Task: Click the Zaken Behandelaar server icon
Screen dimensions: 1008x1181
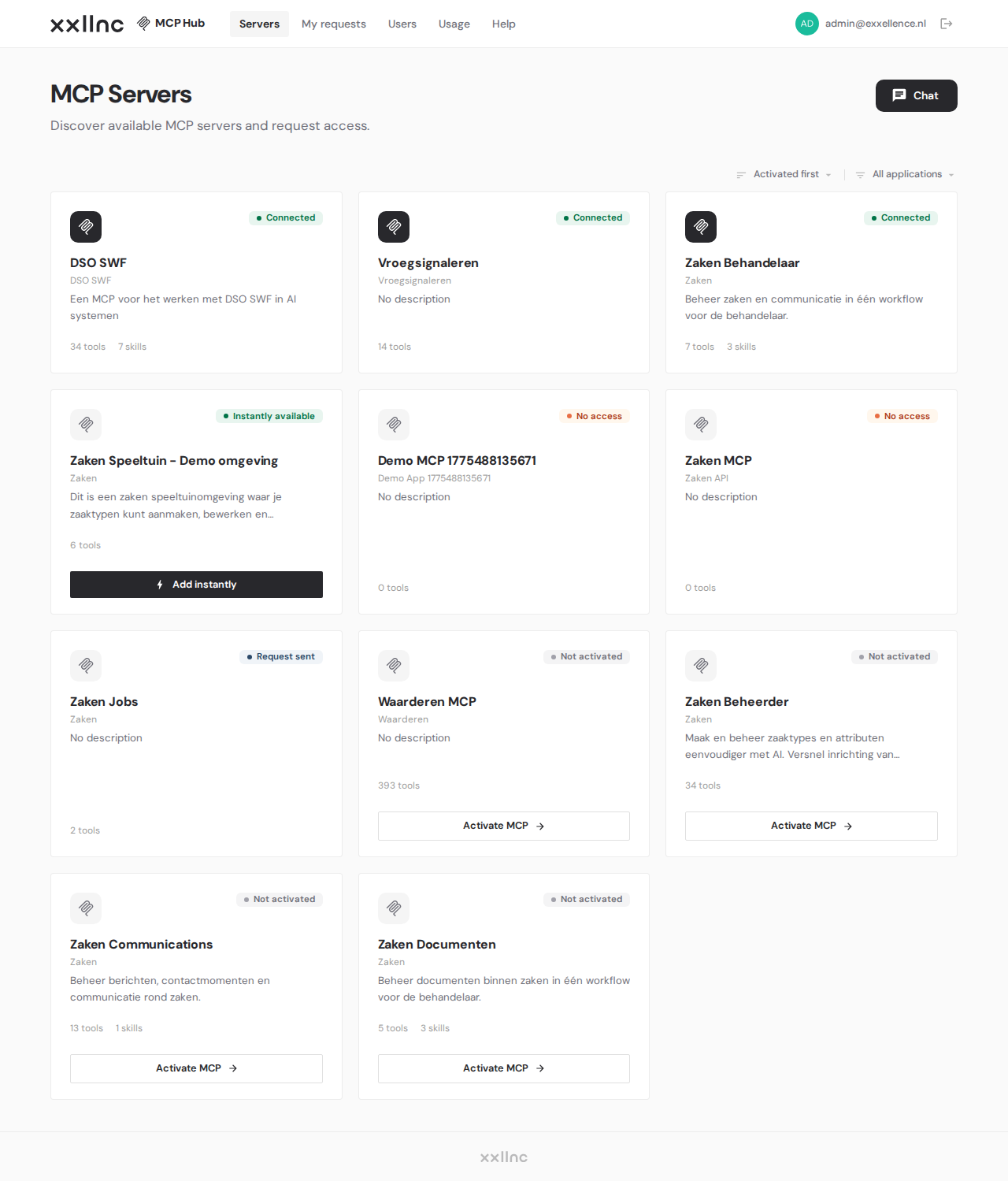Action: (701, 227)
